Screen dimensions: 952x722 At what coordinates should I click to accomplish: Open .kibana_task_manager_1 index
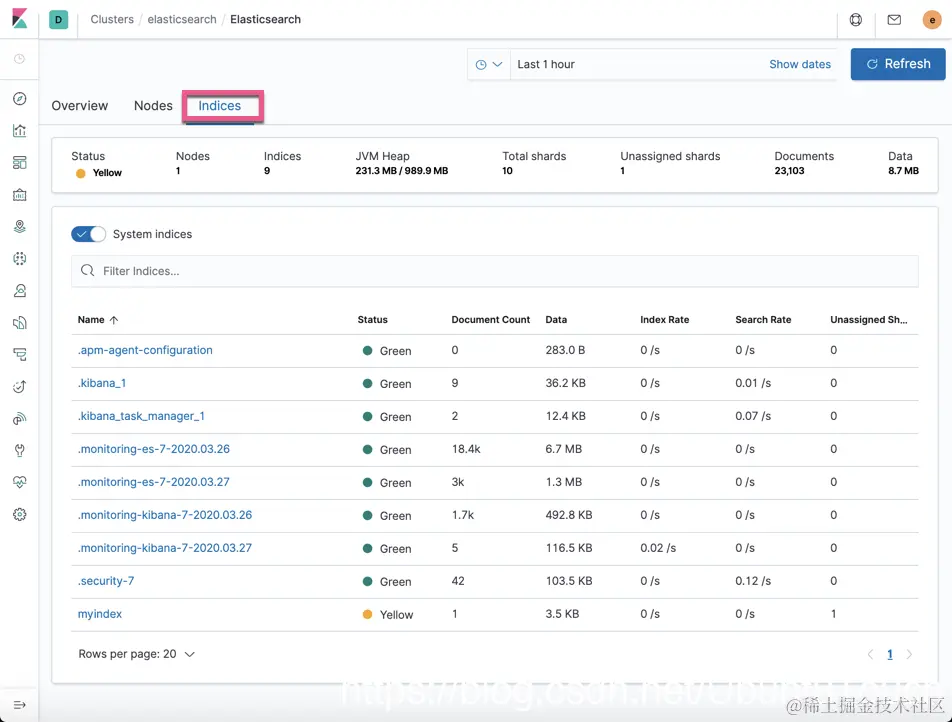point(141,416)
